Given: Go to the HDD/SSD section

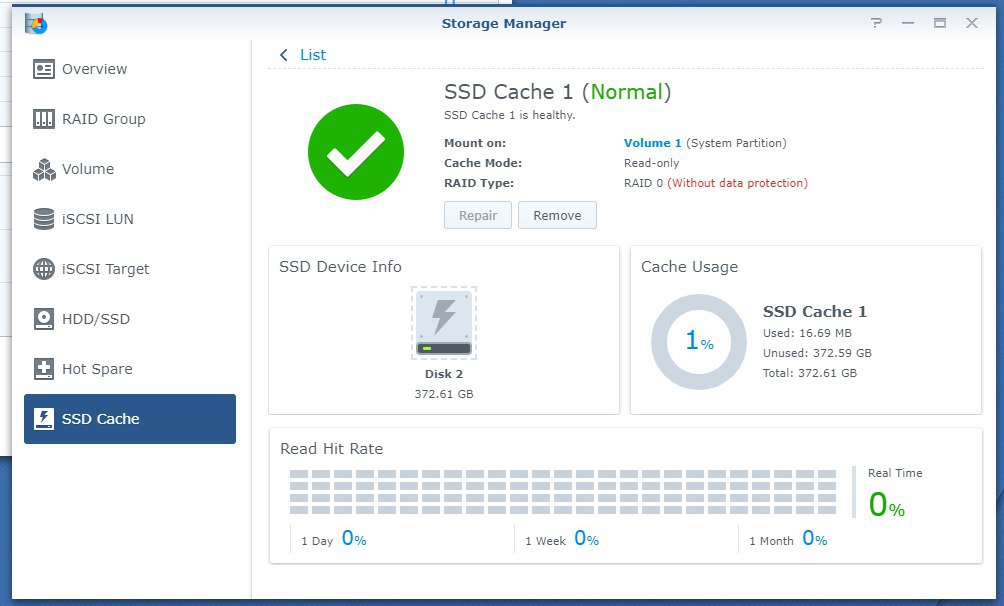Looking at the screenshot, I should click(x=130, y=319).
